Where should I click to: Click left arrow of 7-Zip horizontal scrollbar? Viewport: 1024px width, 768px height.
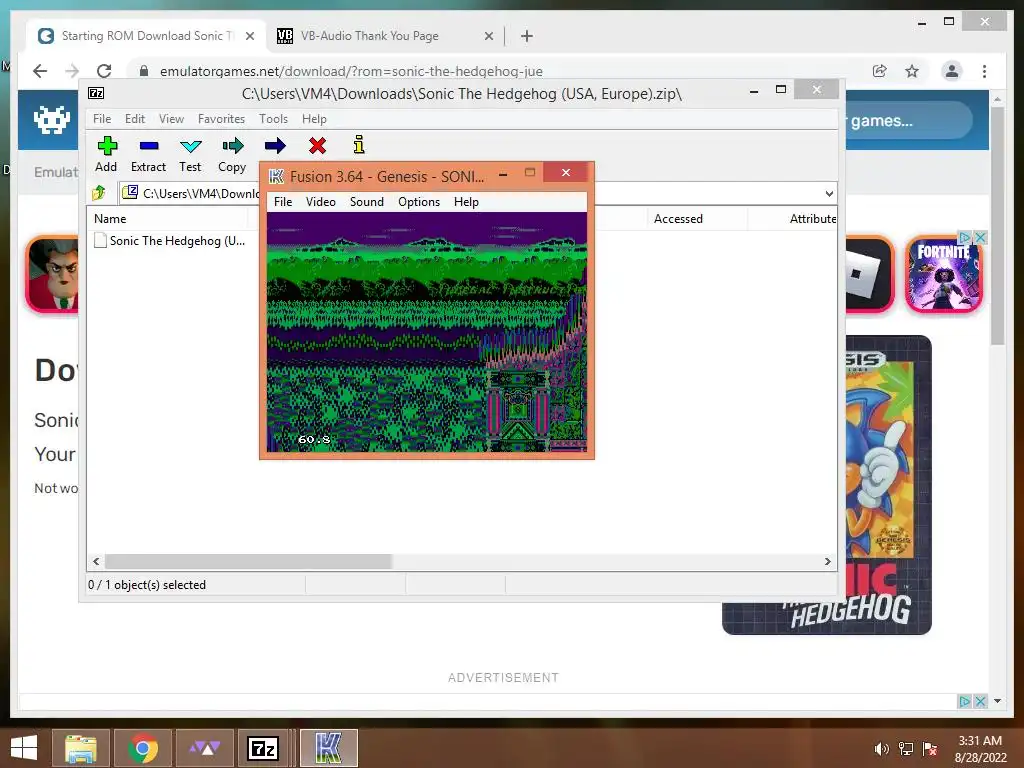coord(97,562)
